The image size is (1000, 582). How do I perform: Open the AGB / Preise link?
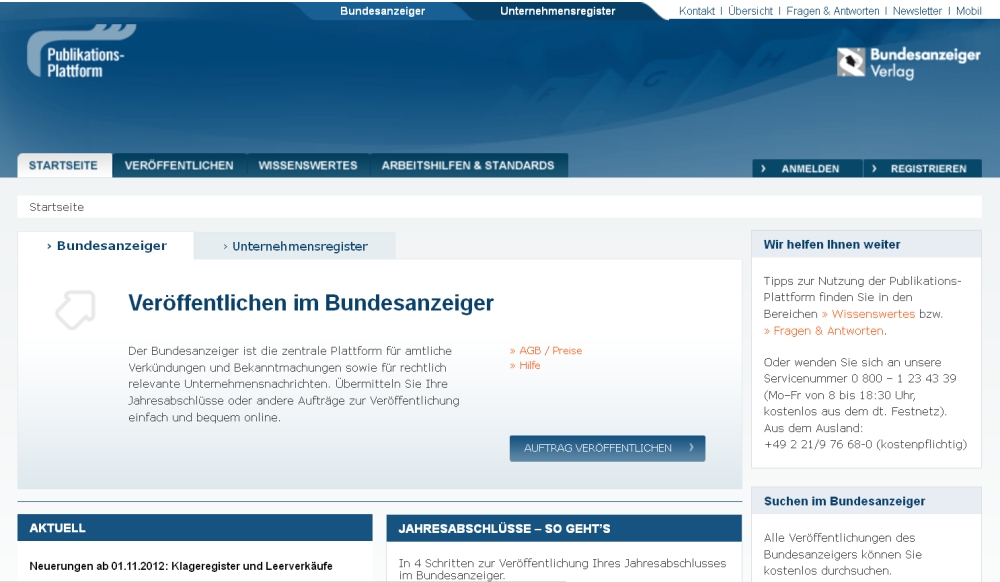click(x=547, y=351)
